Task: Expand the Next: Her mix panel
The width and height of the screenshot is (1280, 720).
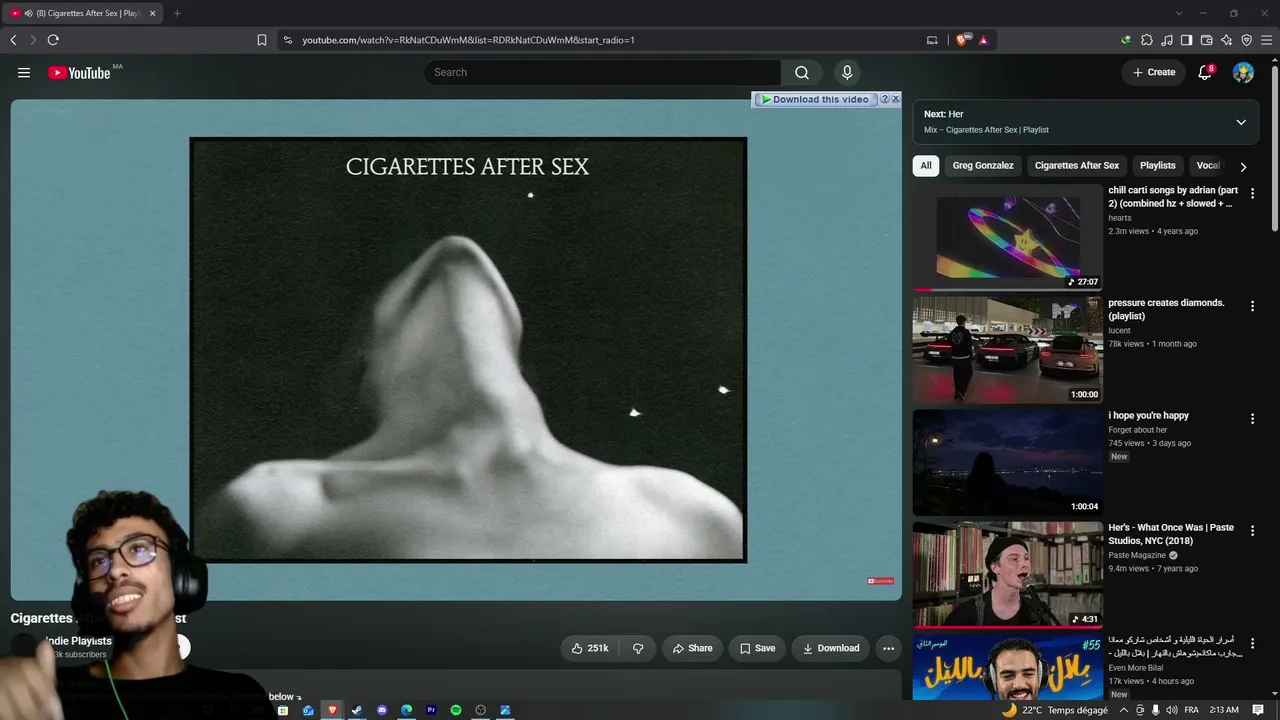Action: 1241,122
